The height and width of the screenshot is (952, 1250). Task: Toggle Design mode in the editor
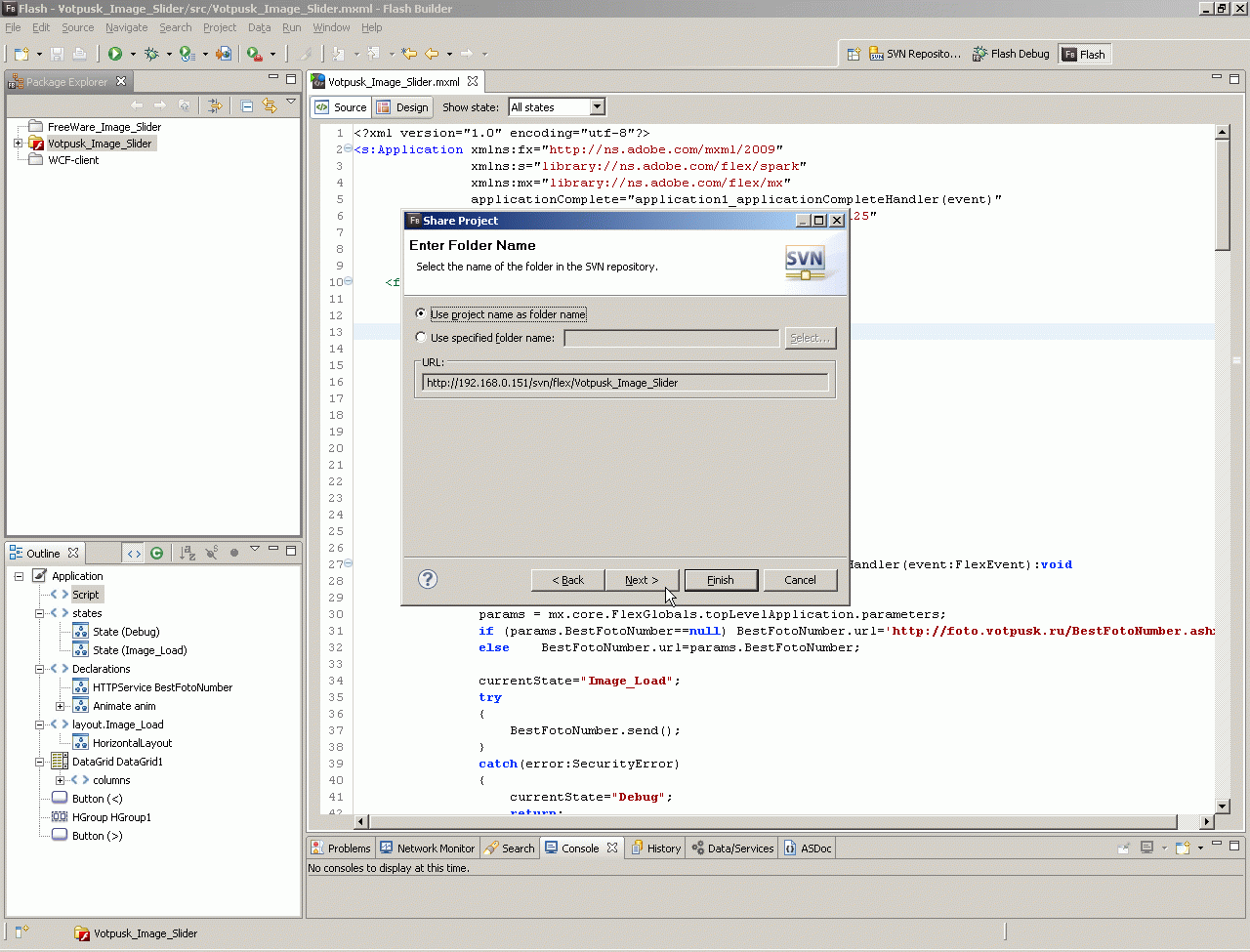pyautogui.click(x=402, y=107)
